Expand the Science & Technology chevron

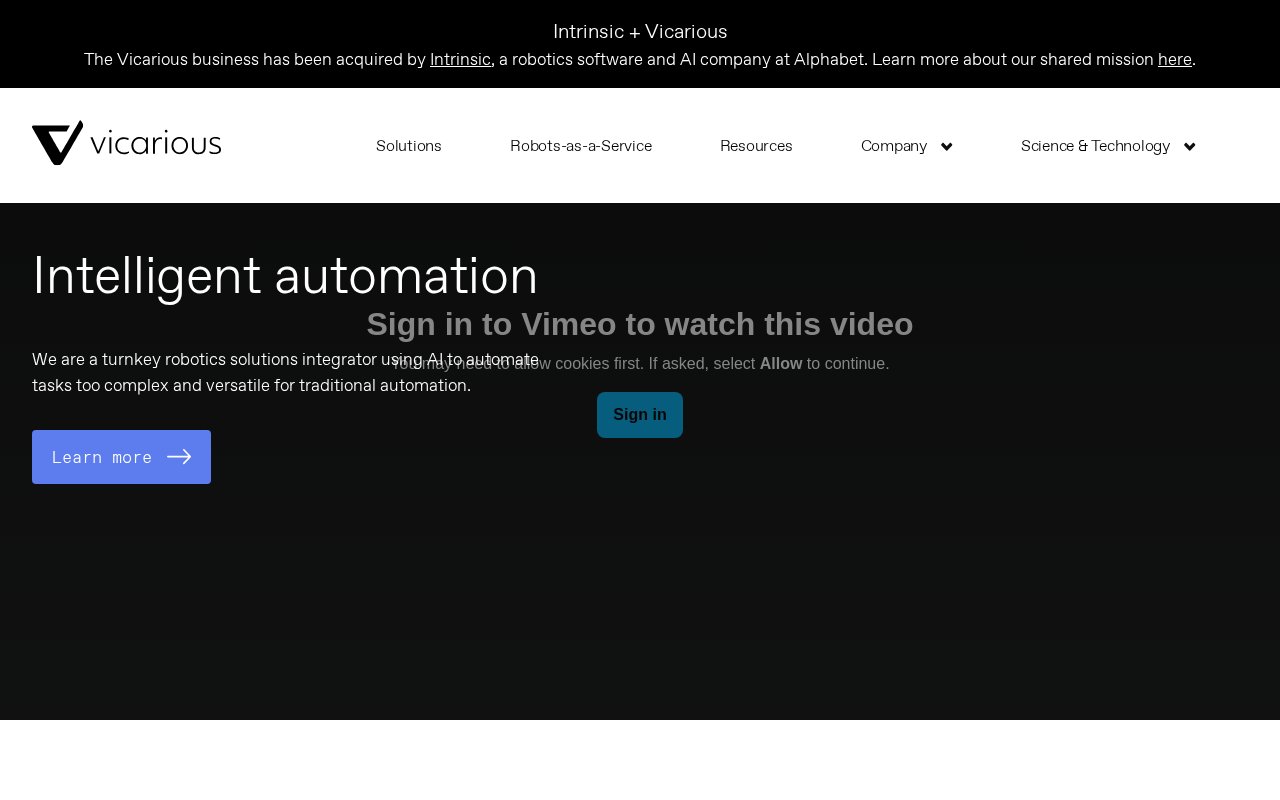tap(1190, 147)
